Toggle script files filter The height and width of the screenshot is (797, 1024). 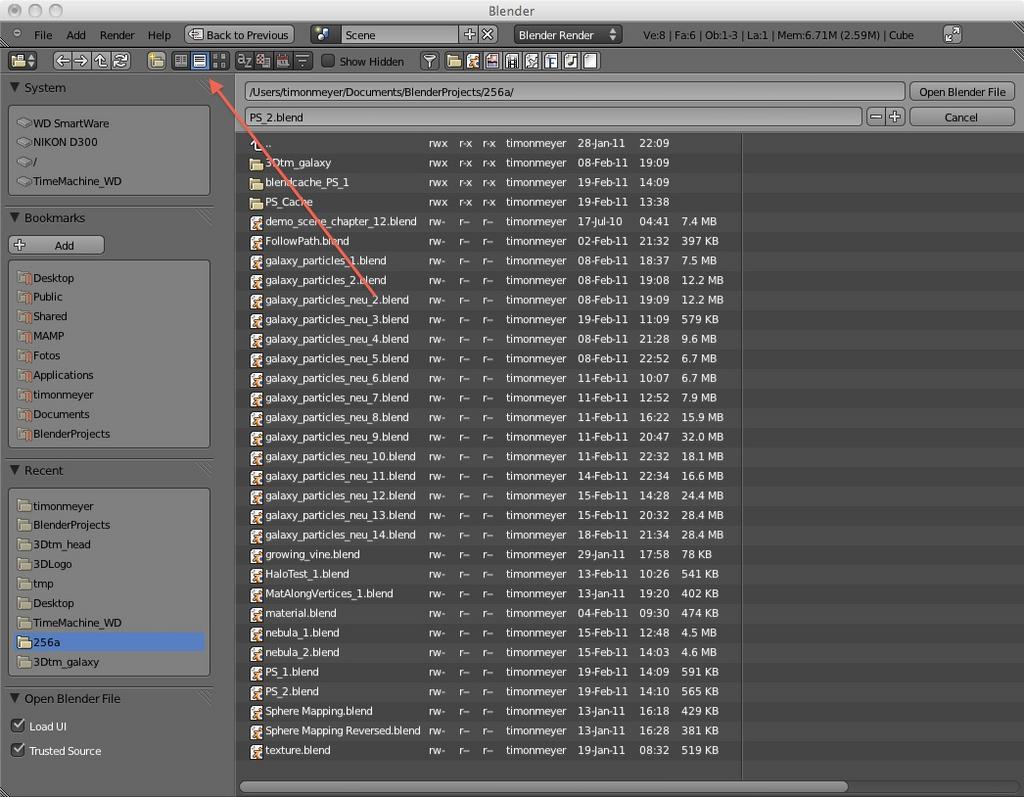click(x=532, y=61)
